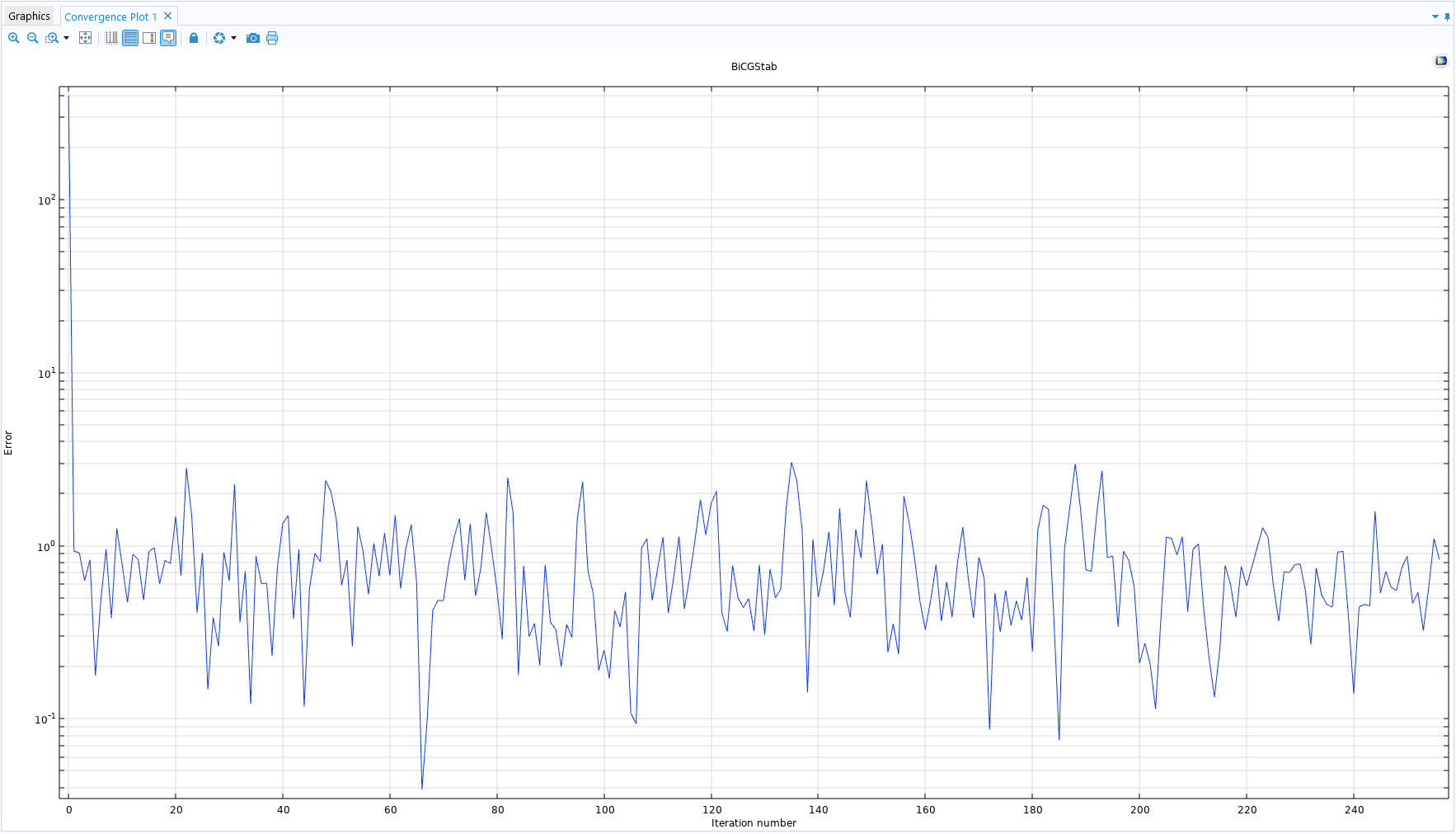Select the Convergence Plot 1 tab
This screenshot has width=1456, height=834.
tap(110, 16)
